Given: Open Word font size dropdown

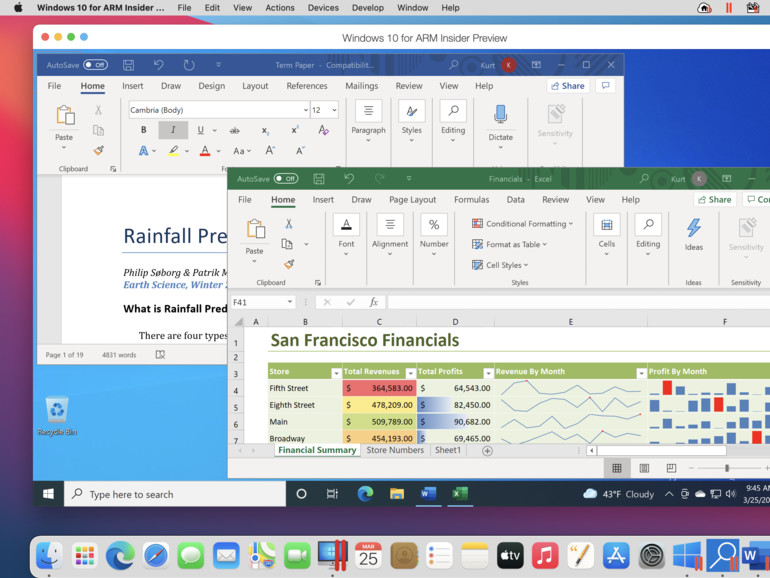Looking at the screenshot, I should click(x=334, y=110).
